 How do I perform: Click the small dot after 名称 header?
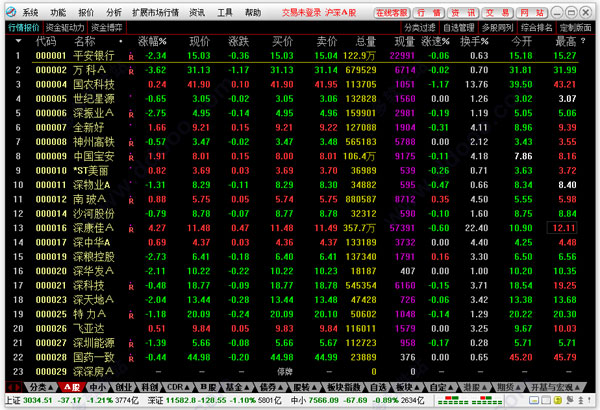121,41
